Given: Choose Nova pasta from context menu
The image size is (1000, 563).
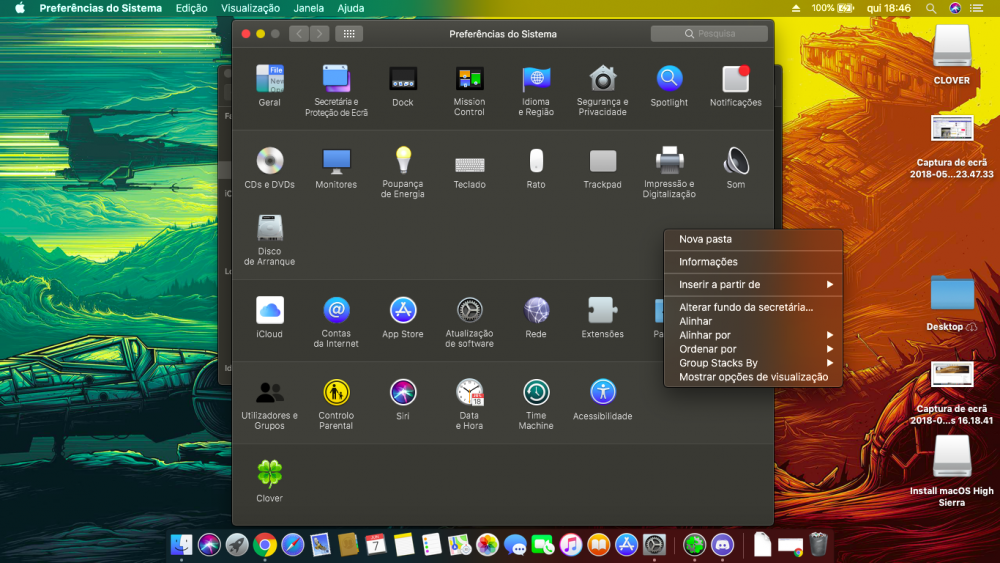Looking at the screenshot, I should click(x=753, y=239).
